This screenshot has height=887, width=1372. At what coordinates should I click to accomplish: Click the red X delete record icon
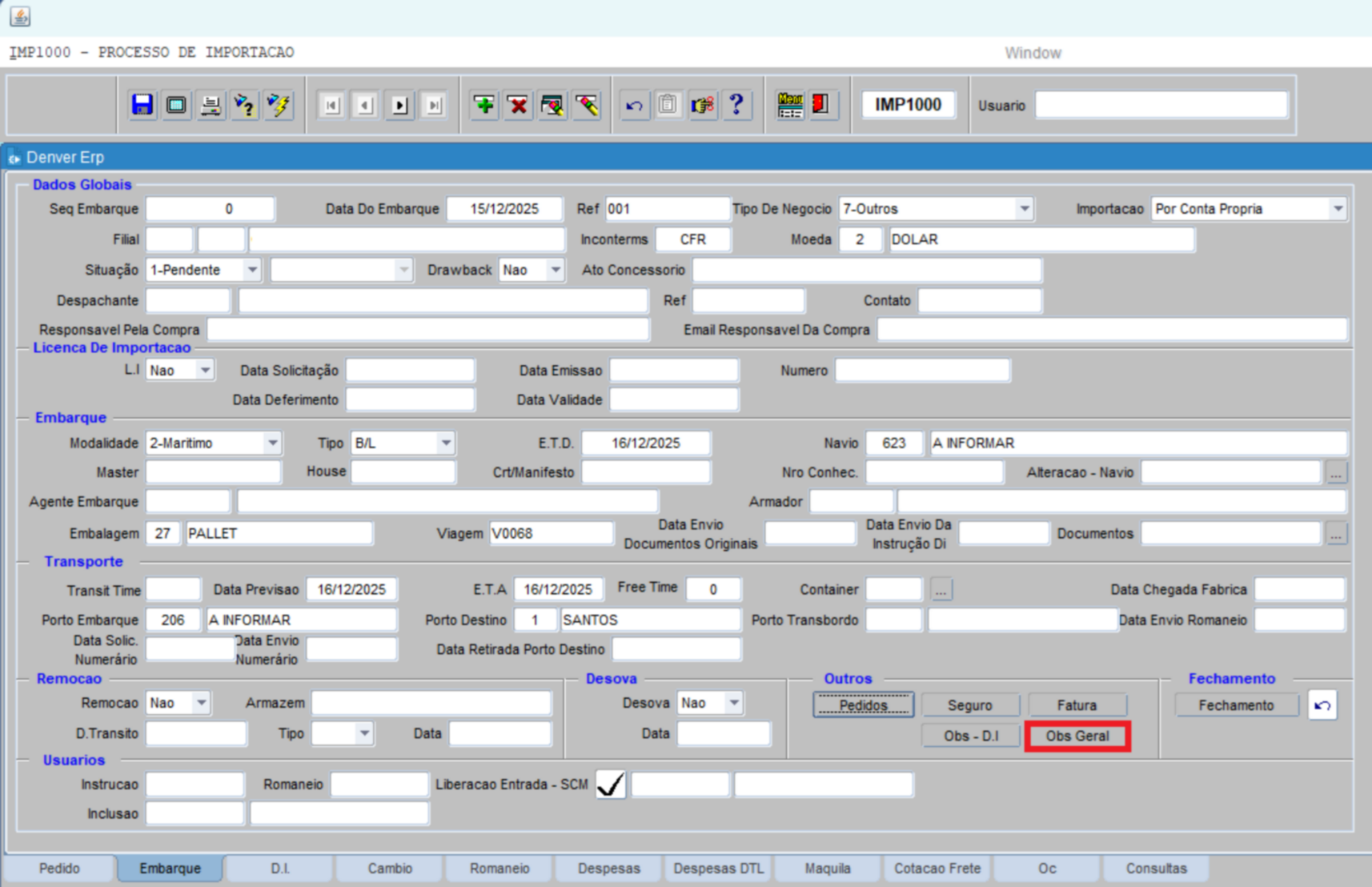[518, 105]
